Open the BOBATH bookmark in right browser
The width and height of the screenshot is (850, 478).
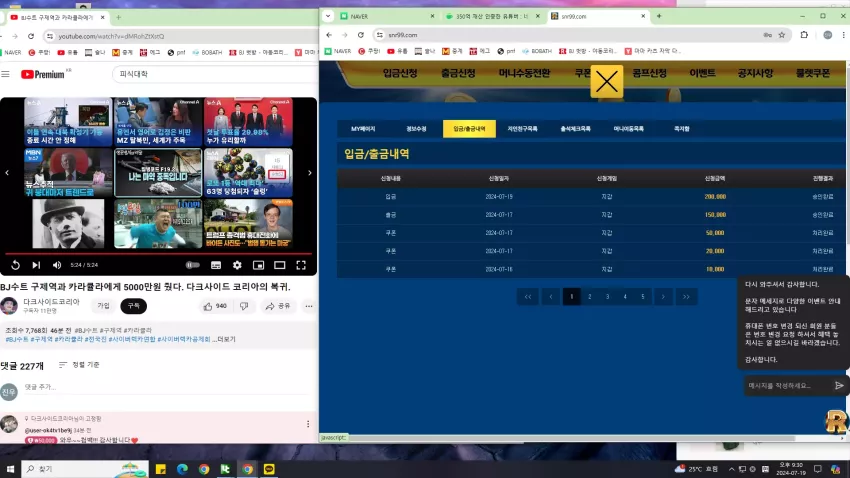pos(537,51)
